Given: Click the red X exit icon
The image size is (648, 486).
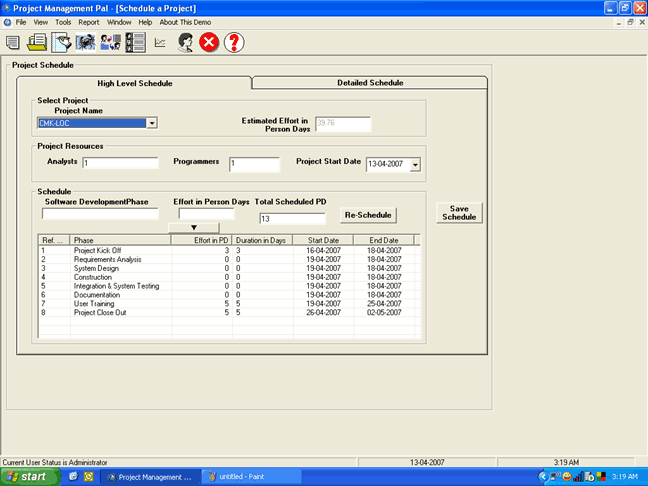Looking at the screenshot, I should (x=209, y=42).
